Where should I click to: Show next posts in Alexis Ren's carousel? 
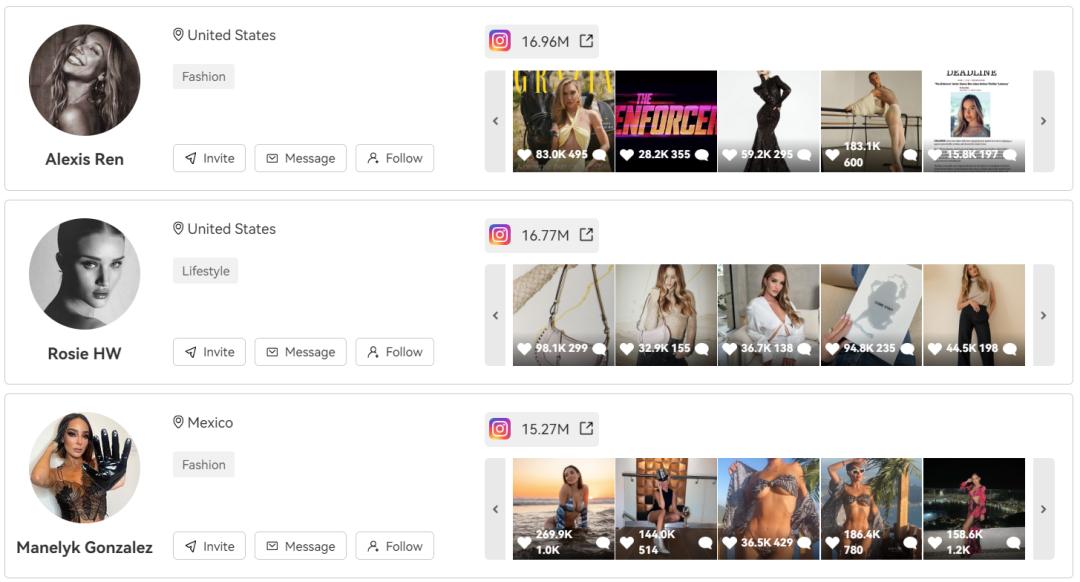click(x=1043, y=121)
